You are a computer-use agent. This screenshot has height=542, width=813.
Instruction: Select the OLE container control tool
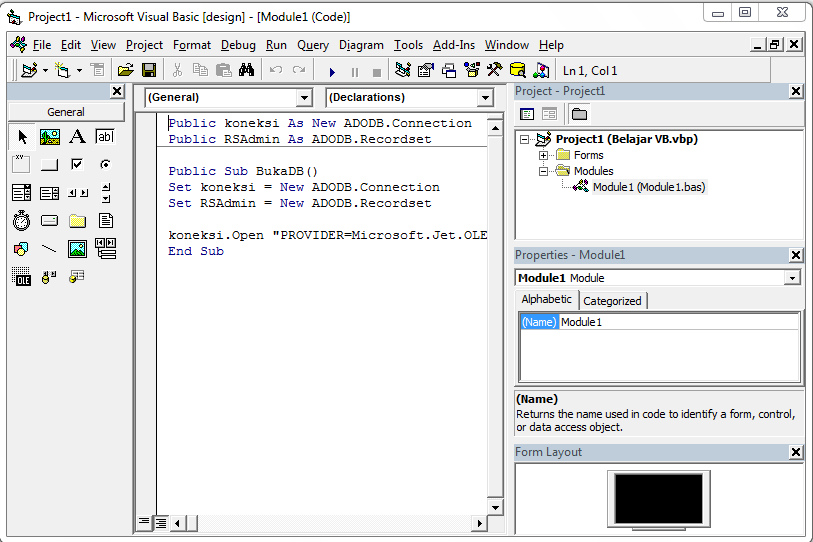(22, 277)
